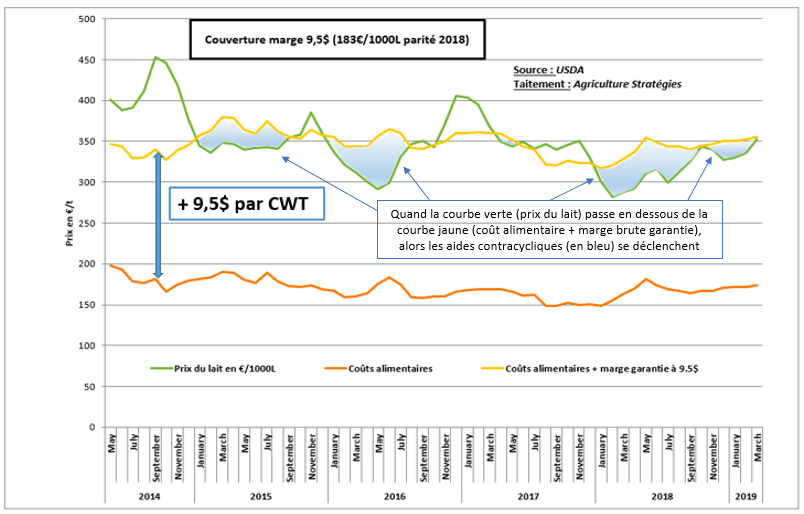The image size is (804, 514).
Task: Select the "Source : USDA" text
Action: pyautogui.click(x=548, y=70)
